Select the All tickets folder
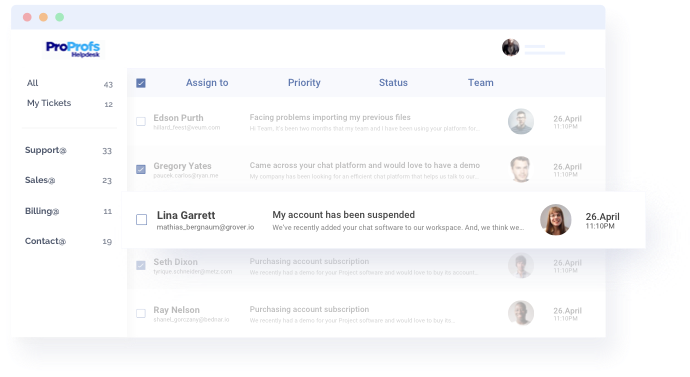Viewport: 690px width, 377px height. tap(70, 83)
